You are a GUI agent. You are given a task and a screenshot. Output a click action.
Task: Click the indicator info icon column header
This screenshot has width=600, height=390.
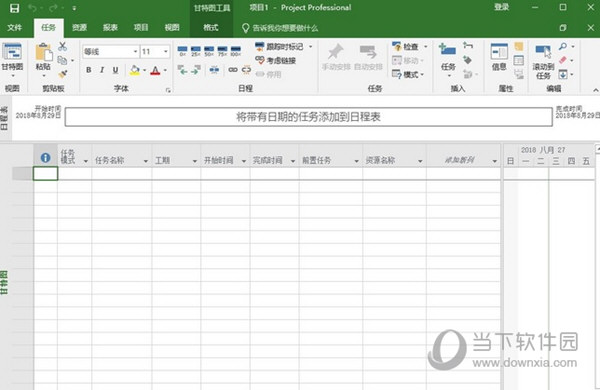pyautogui.click(x=46, y=158)
